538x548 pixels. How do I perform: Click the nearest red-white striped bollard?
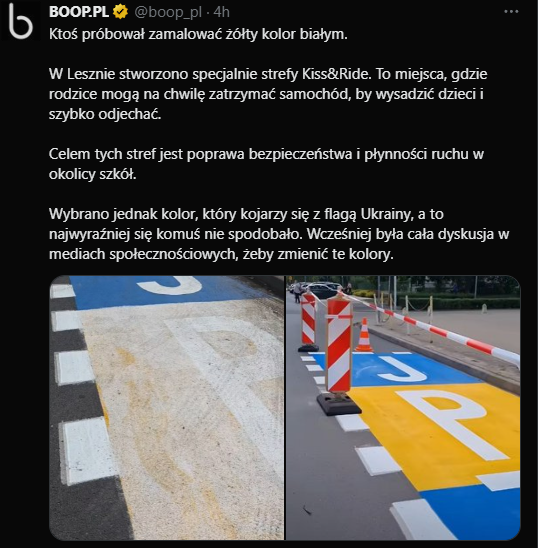point(338,354)
